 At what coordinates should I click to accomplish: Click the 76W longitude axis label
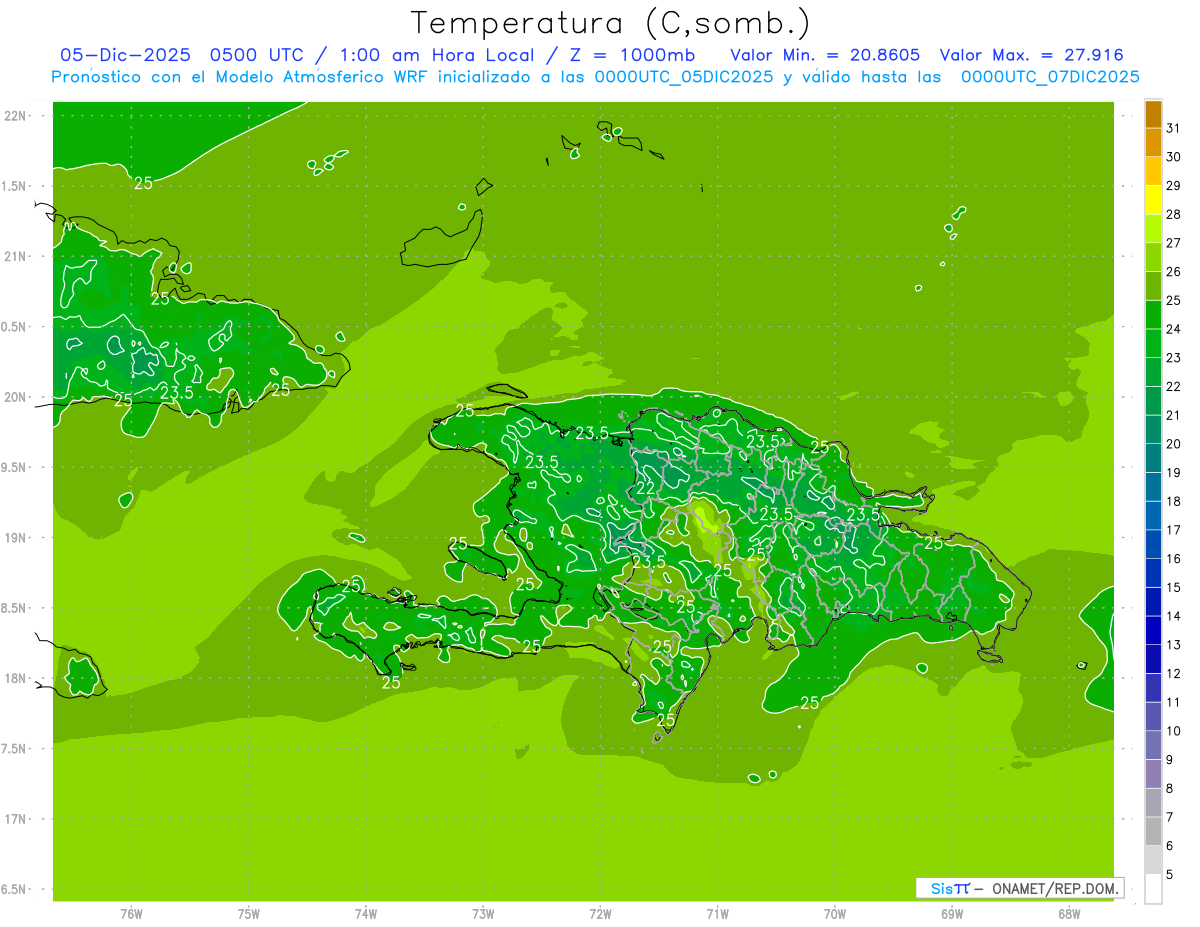[x=131, y=914]
